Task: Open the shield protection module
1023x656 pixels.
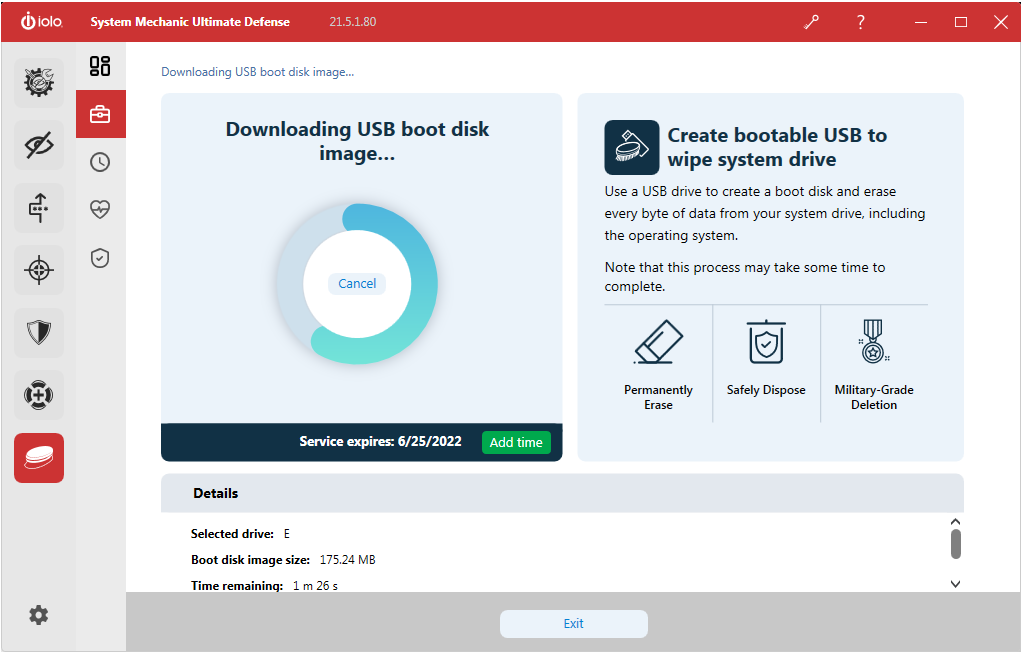Action: click(x=39, y=332)
